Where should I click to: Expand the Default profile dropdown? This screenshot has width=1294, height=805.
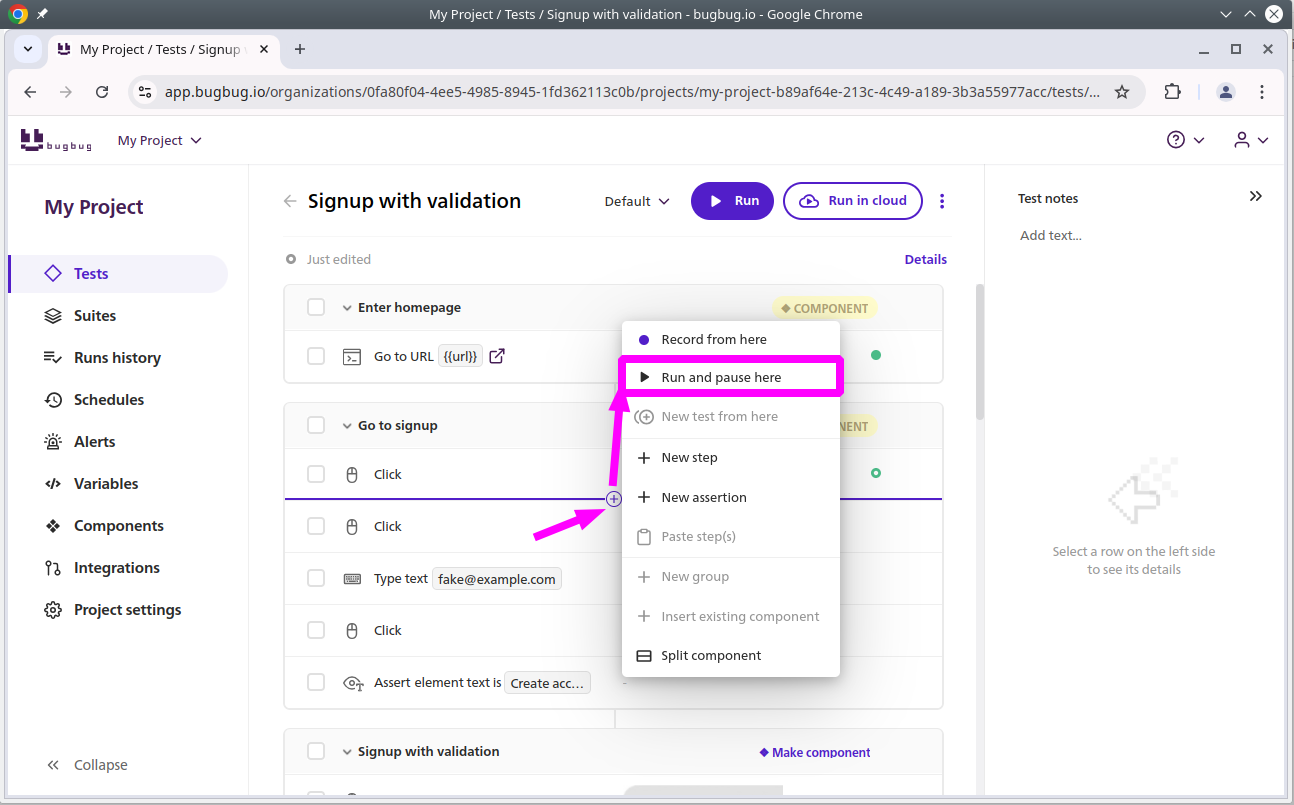pyautogui.click(x=637, y=201)
